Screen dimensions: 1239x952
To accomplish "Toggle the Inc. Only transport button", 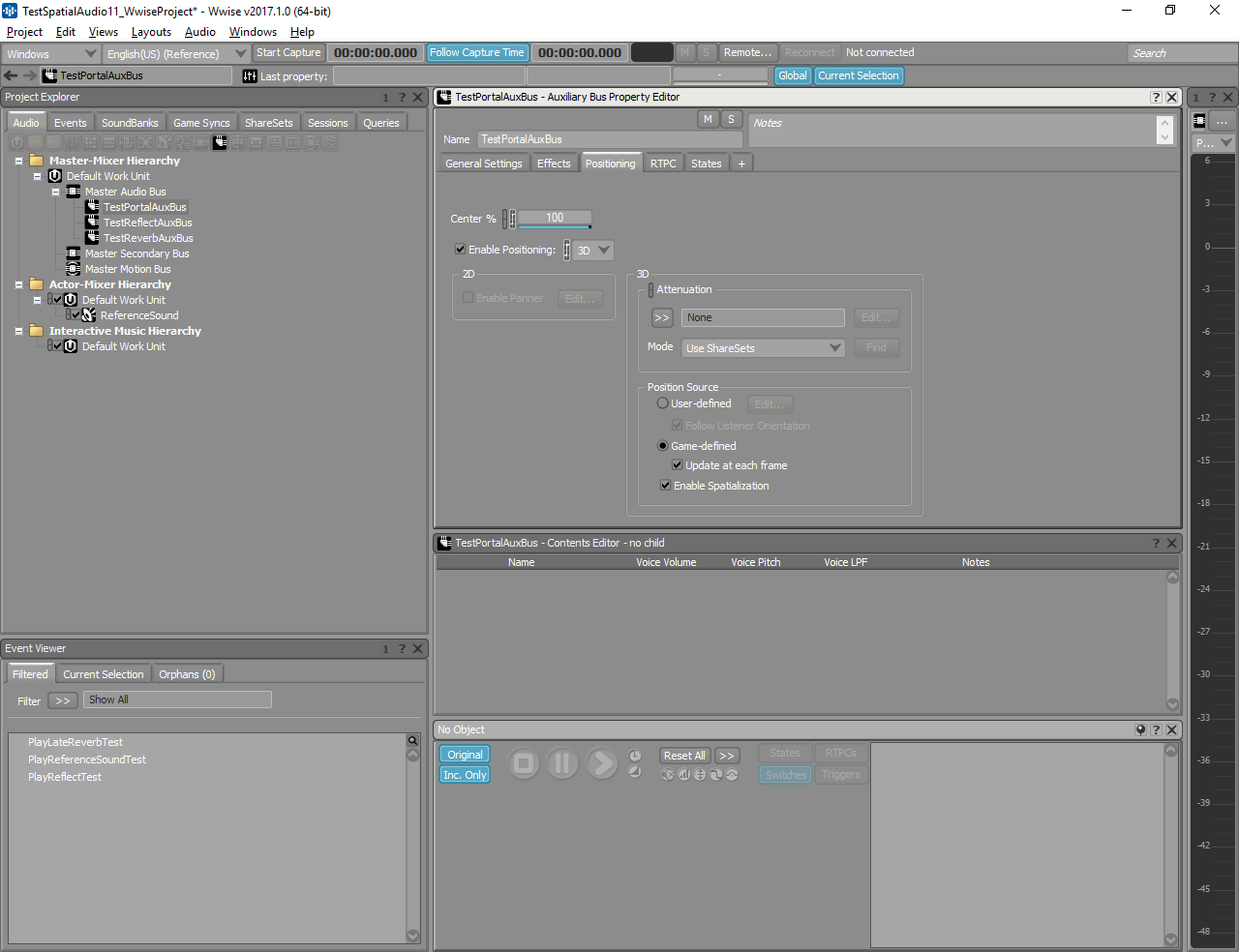I will [465, 775].
